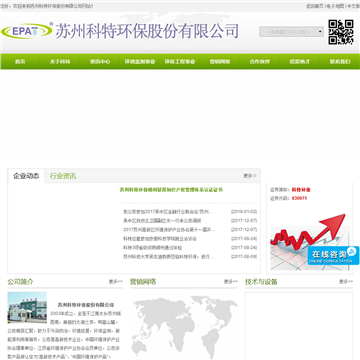
Task: Click the 技术与设备 section heading
Action: 261,282
